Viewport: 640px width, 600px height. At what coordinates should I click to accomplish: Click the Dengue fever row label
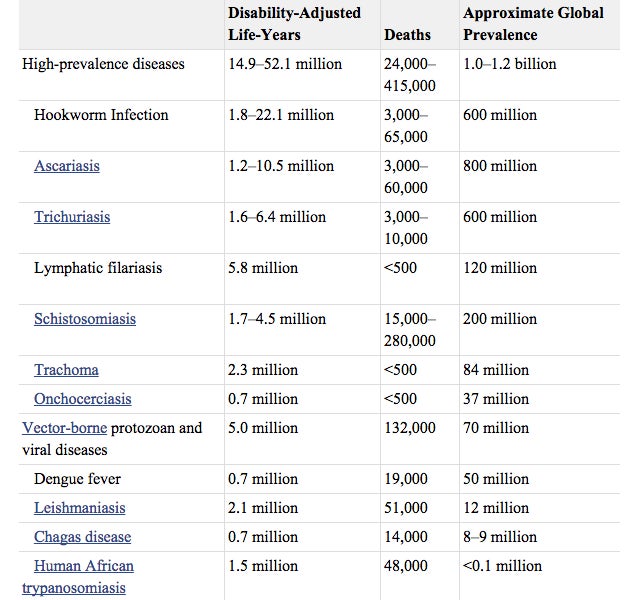79,479
